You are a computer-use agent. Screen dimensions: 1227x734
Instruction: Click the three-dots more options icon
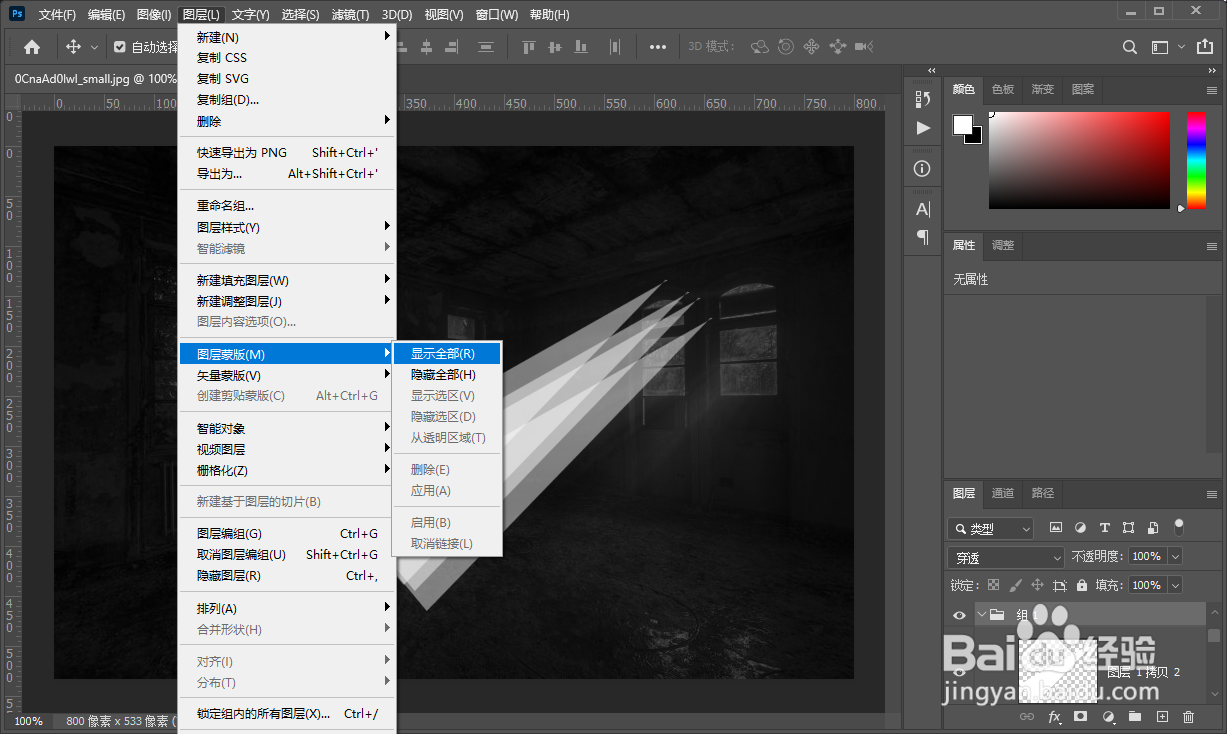click(x=658, y=47)
